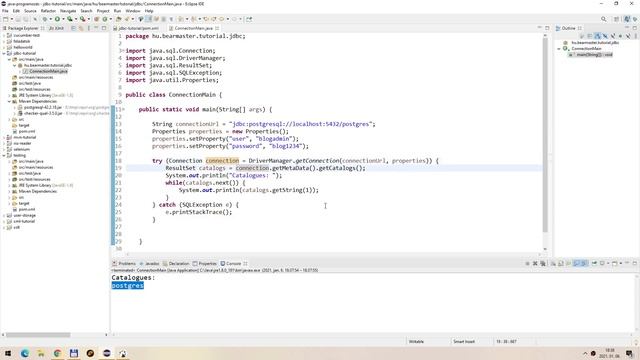The image size is (640, 360).
Task: Run the program with green Run icon
Action: coord(57,19)
